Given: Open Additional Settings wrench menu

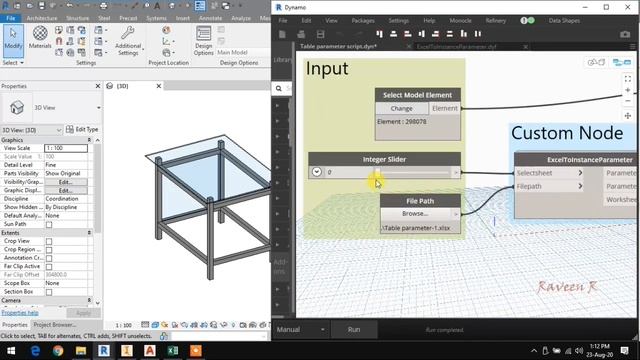Looking at the screenshot, I should click(x=128, y=41).
